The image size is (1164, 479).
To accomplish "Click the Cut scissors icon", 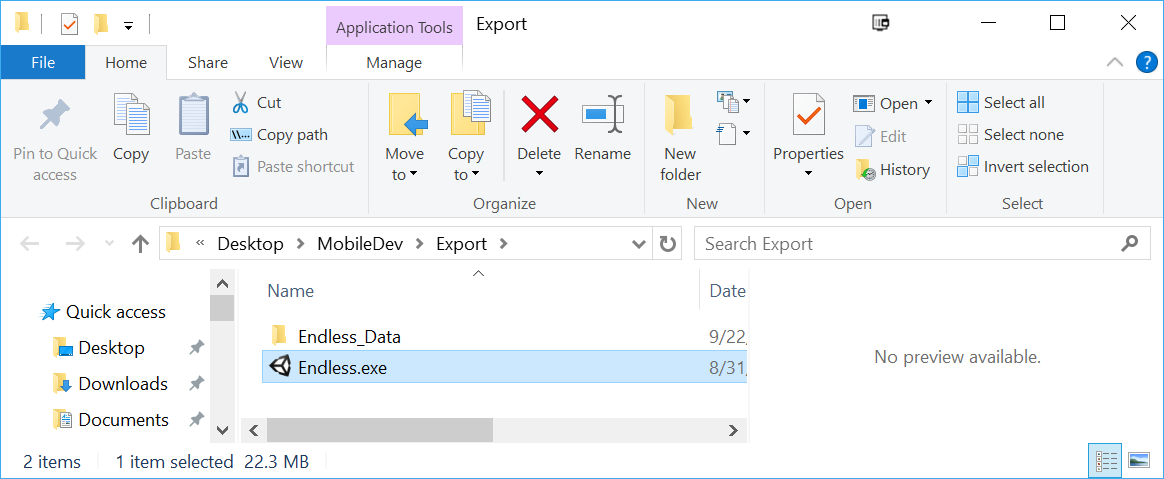I will pos(240,102).
